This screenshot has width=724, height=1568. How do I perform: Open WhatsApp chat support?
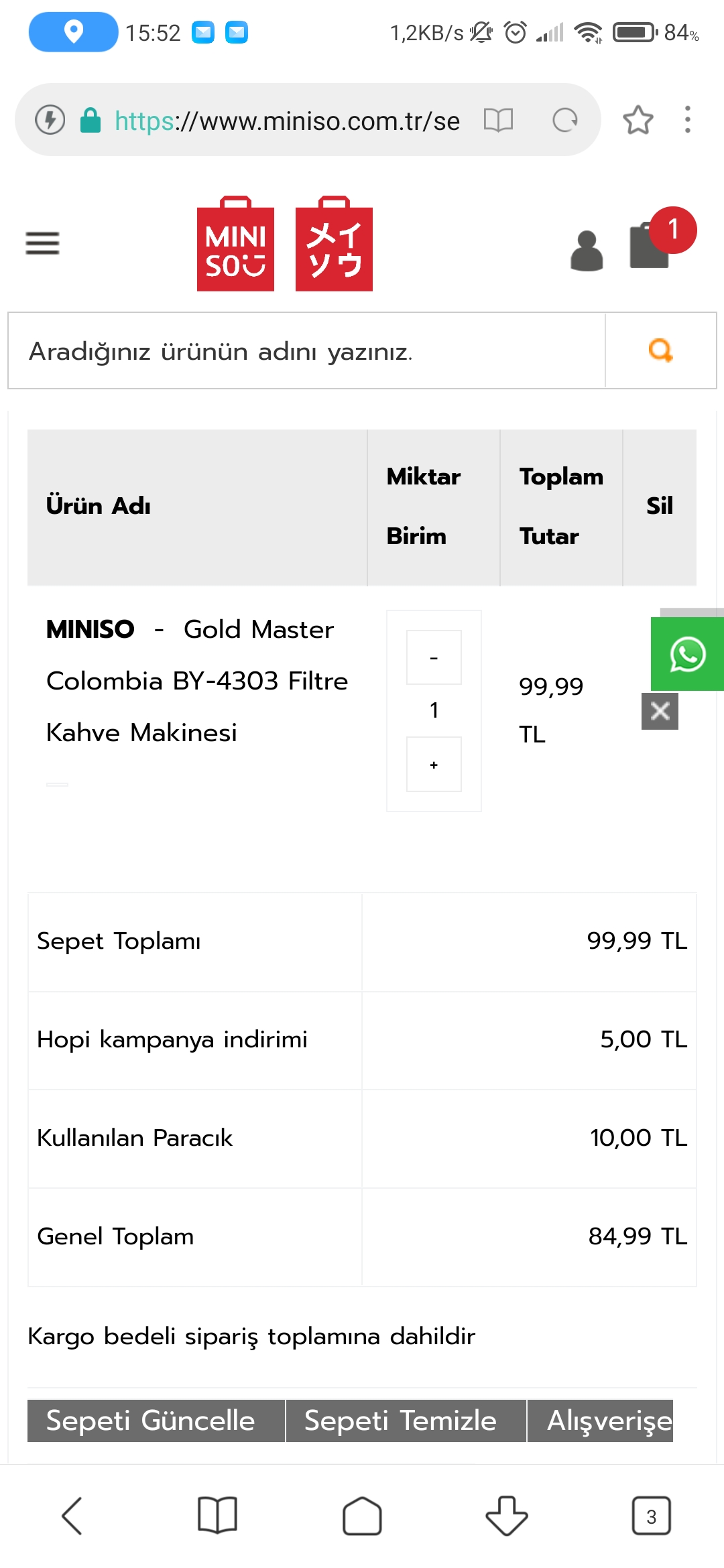pos(687,654)
